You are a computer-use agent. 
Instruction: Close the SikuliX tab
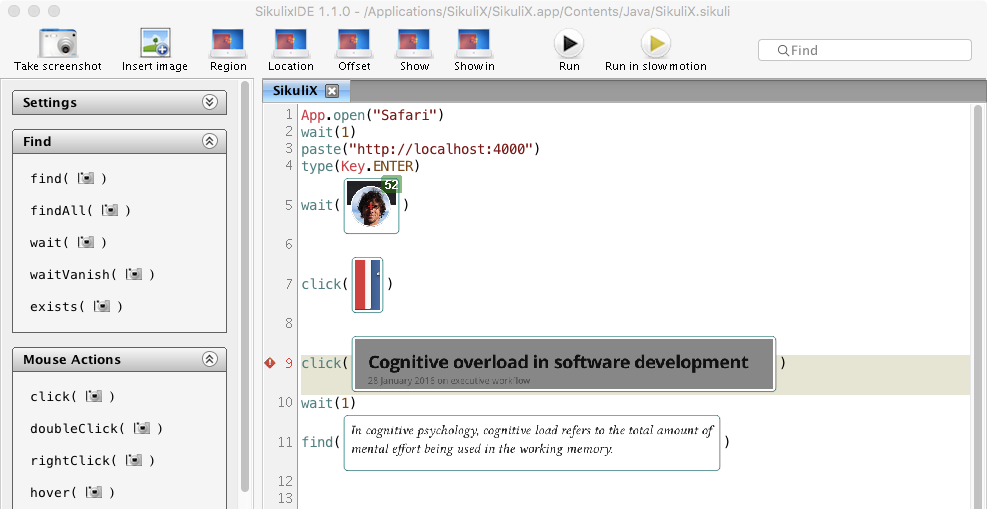coord(332,91)
